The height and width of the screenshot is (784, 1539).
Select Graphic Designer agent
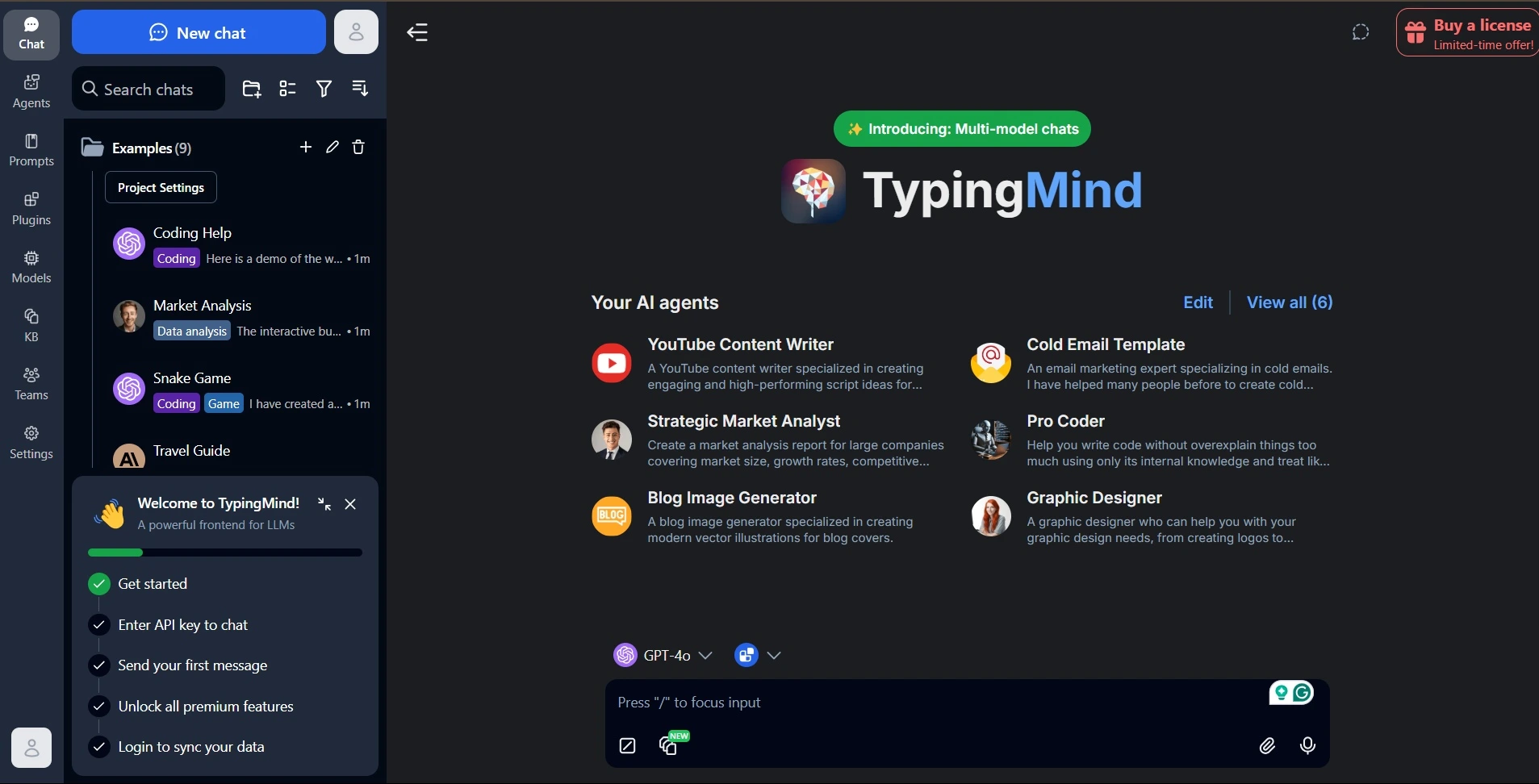point(1152,516)
